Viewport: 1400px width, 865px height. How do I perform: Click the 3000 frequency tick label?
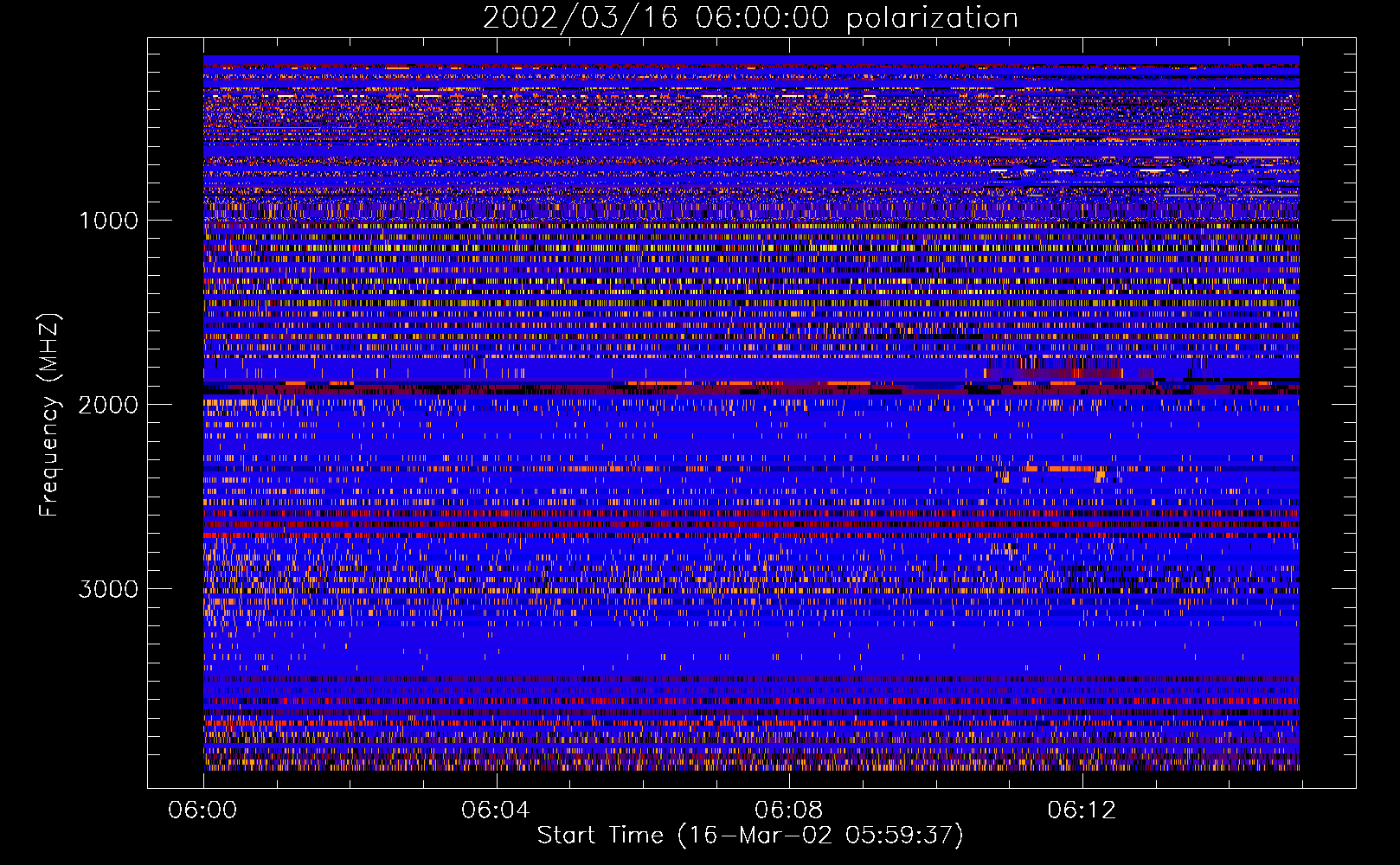click(108, 589)
